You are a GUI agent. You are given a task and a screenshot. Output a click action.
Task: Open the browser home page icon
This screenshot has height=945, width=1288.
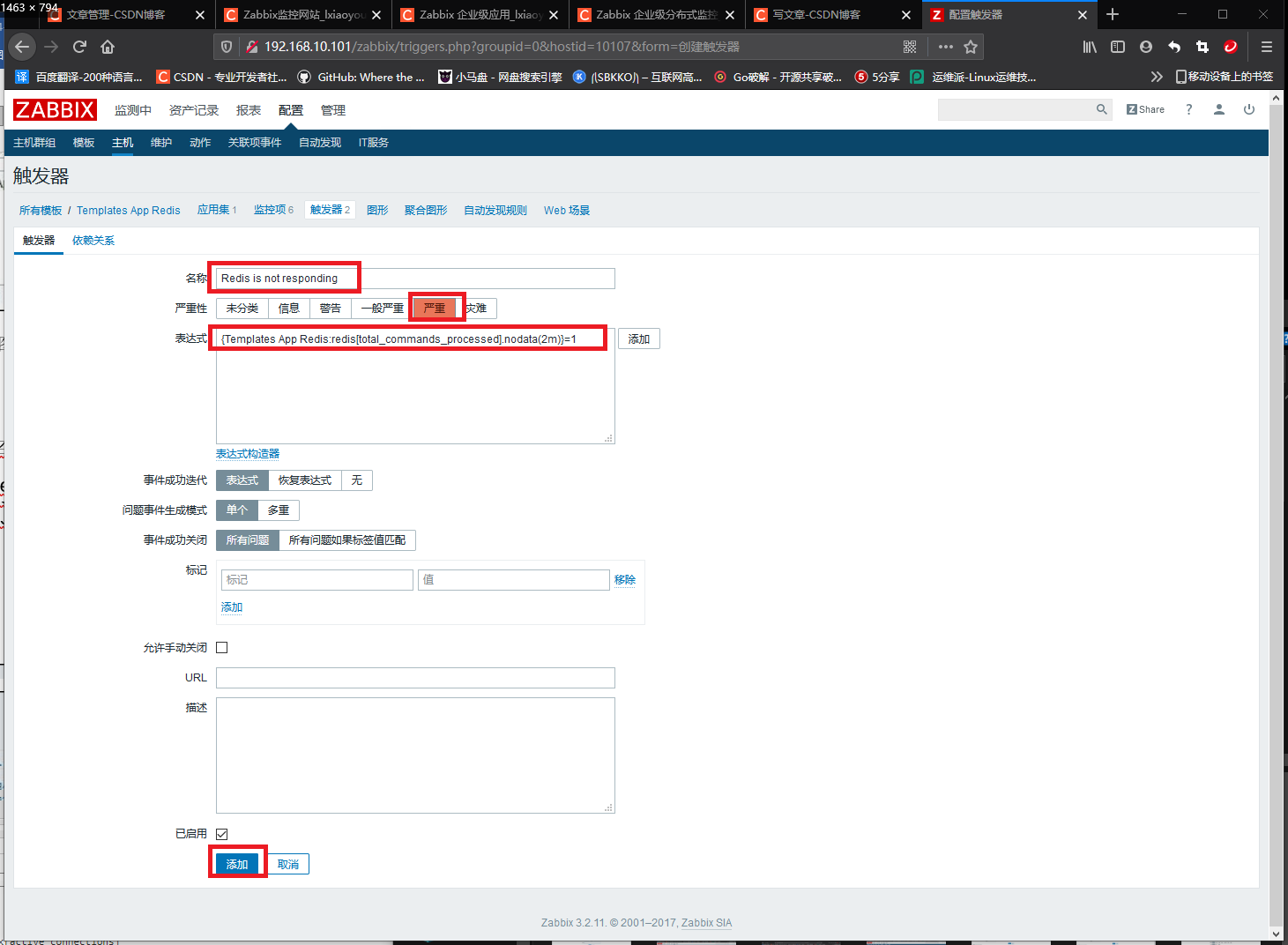(108, 47)
